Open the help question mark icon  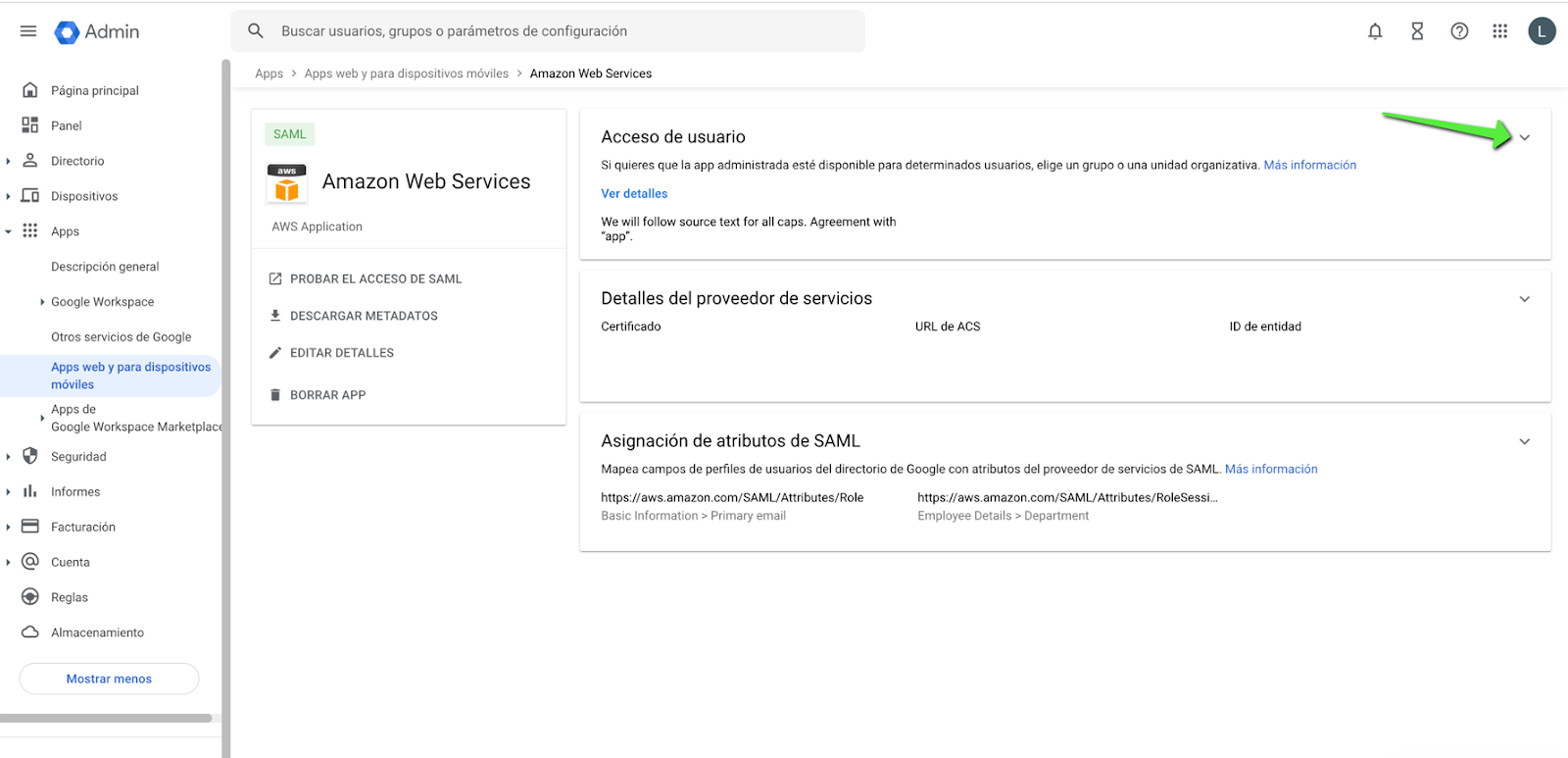pyautogui.click(x=1459, y=31)
